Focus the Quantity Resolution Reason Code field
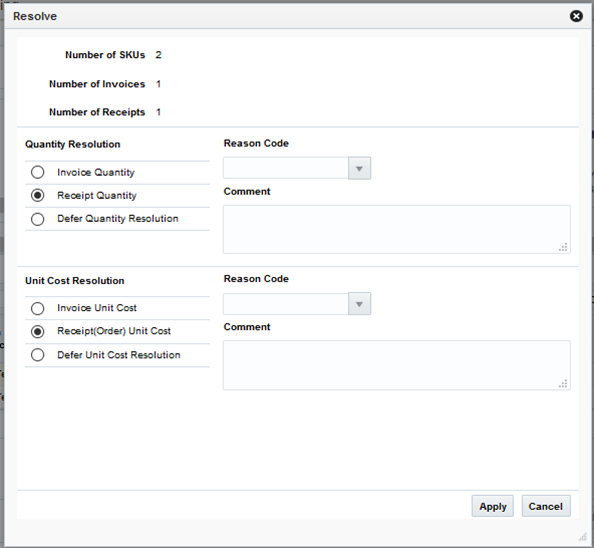The height and width of the screenshot is (548, 594). coord(286,169)
